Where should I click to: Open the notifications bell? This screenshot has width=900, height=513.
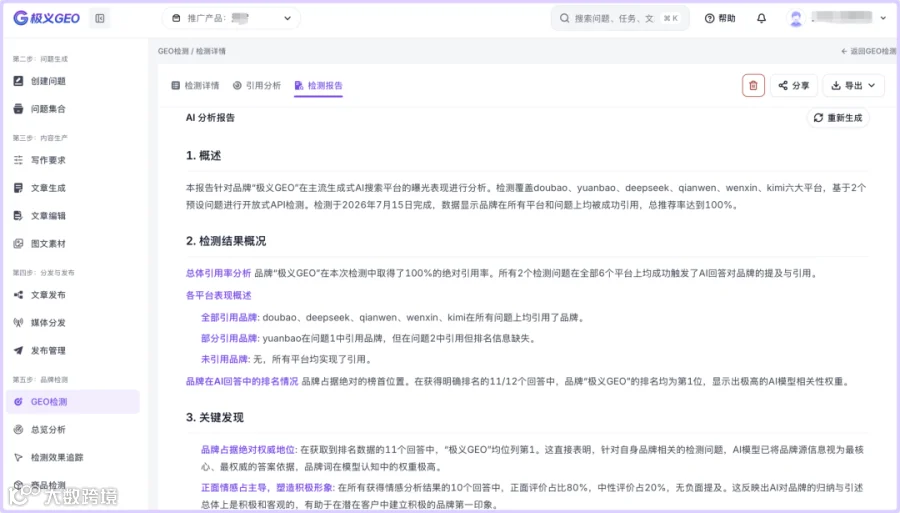pyautogui.click(x=761, y=18)
